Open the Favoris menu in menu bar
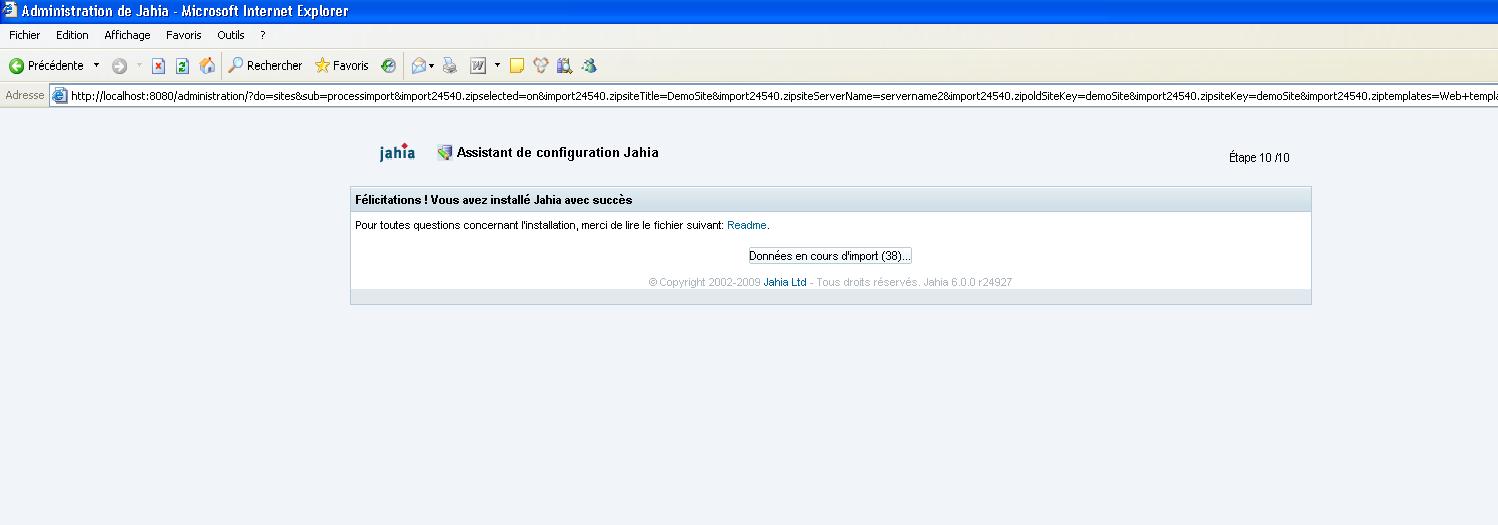The image size is (1498, 525). tap(184, 35)
